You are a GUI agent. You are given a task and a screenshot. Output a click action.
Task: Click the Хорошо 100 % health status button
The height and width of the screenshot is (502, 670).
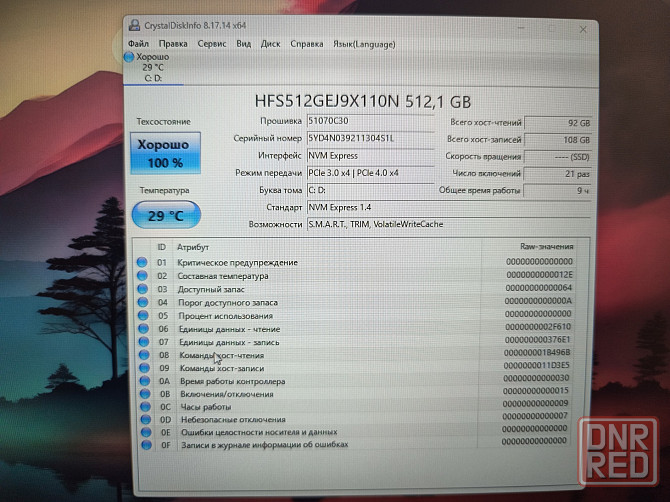pos(165,153)
